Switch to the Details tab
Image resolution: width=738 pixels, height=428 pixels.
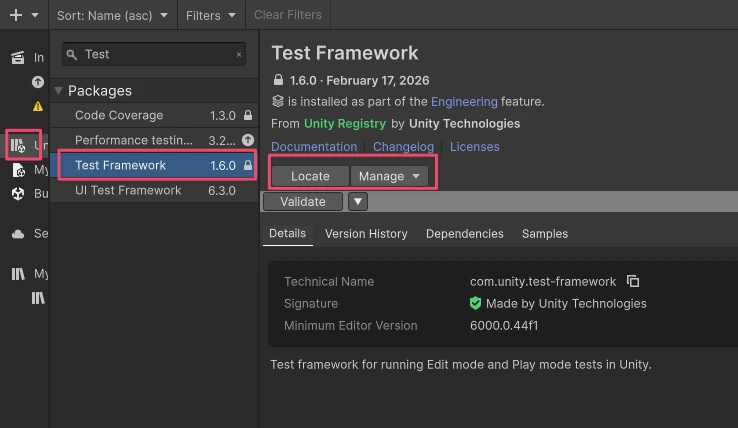(287, 234)
